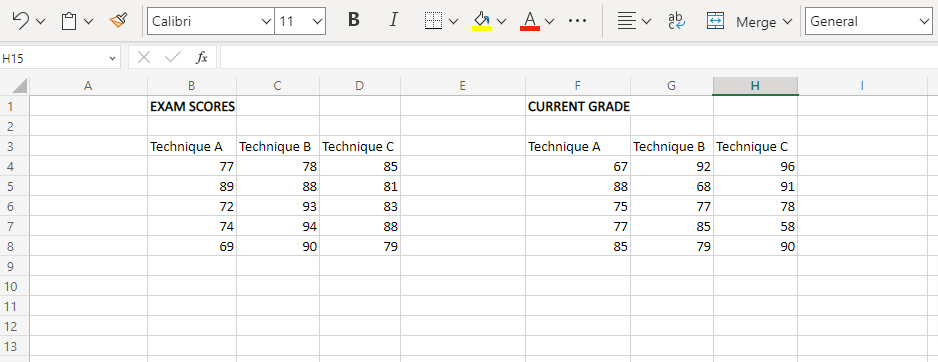Viewport: 938px width, 362px height.
Task: Click the confirm checkmark in formula bar
Action: point(173,57)
